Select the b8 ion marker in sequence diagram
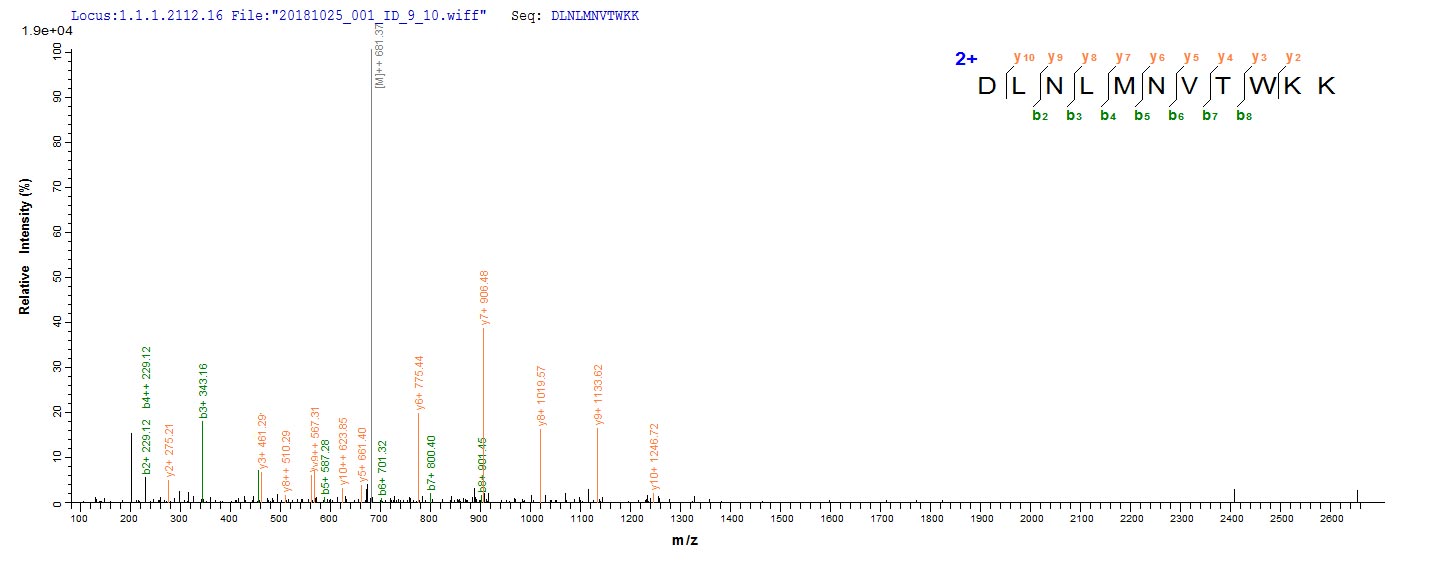Viewport: 1436px width, 562px height. coord(1243,115)
